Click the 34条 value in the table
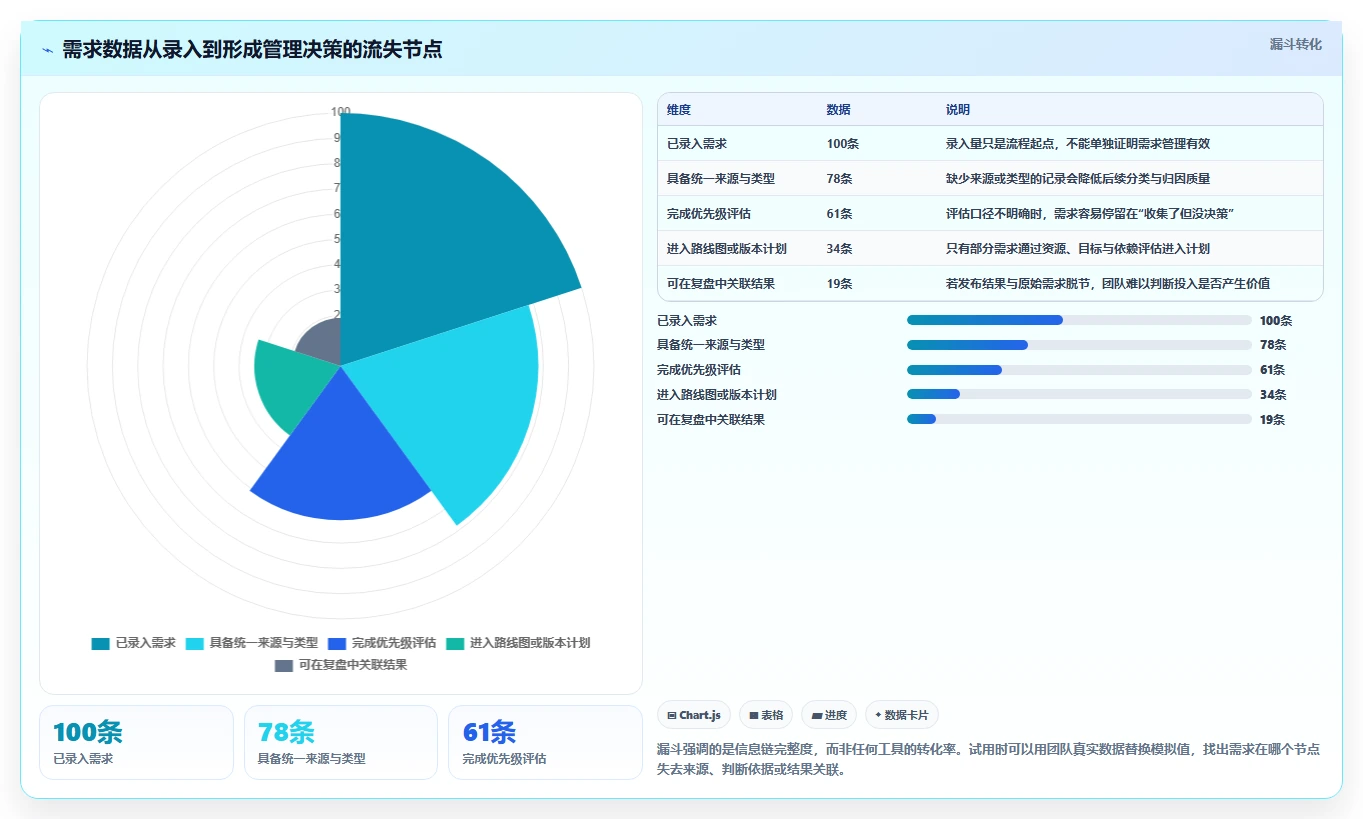1363x819 pixels. [x=839, y=249]
